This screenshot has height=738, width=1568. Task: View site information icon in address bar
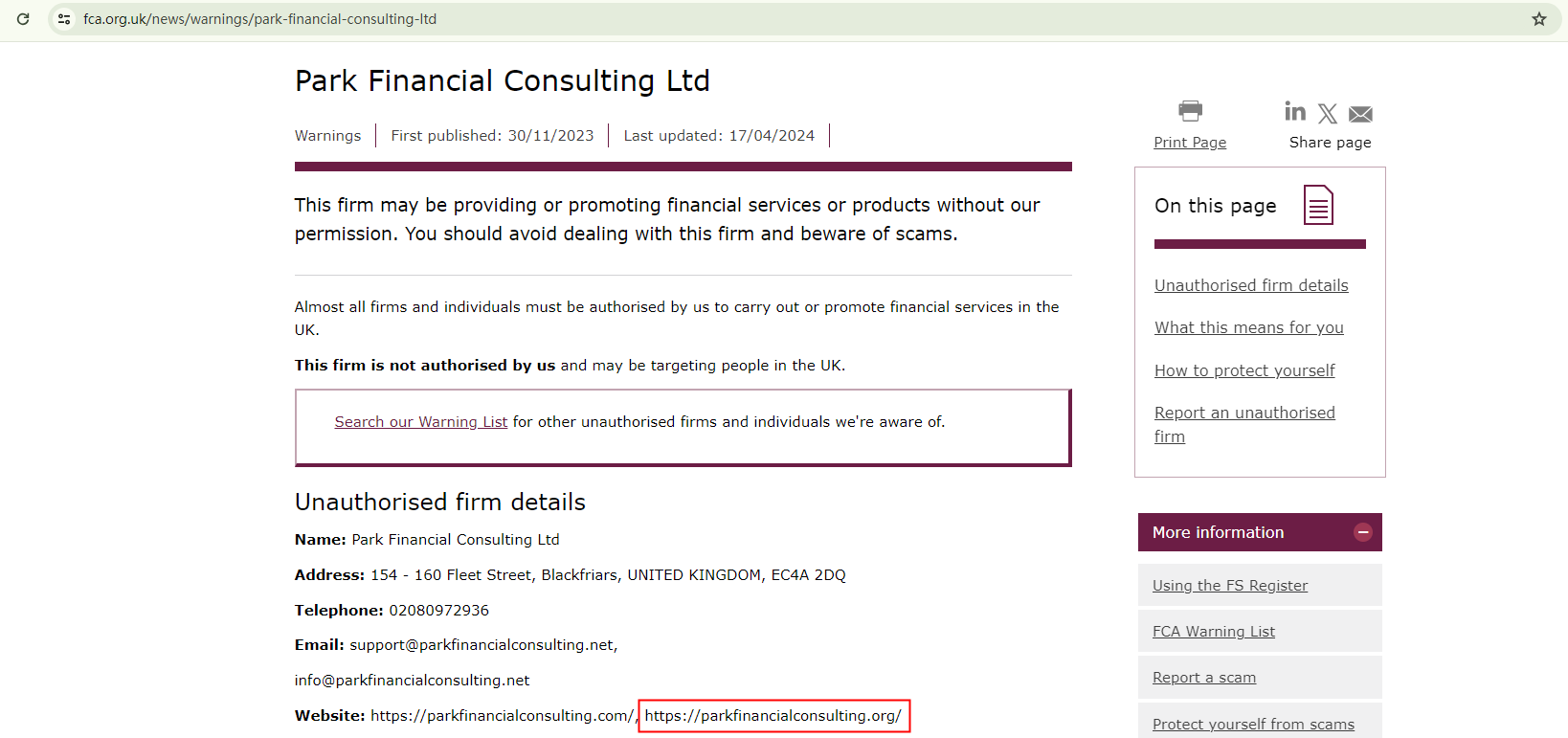pyautogui.click(x=64, y=19)
